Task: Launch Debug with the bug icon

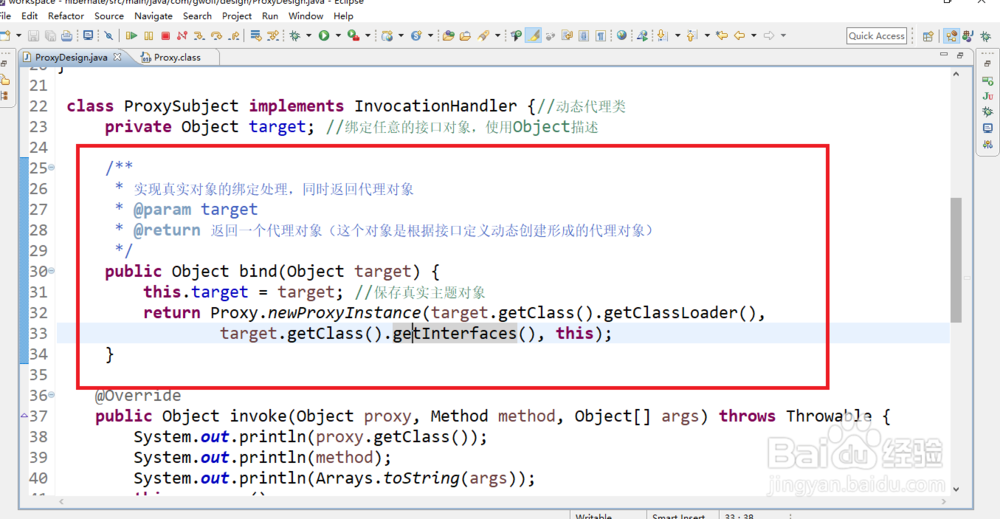Action: pos(294,36)
